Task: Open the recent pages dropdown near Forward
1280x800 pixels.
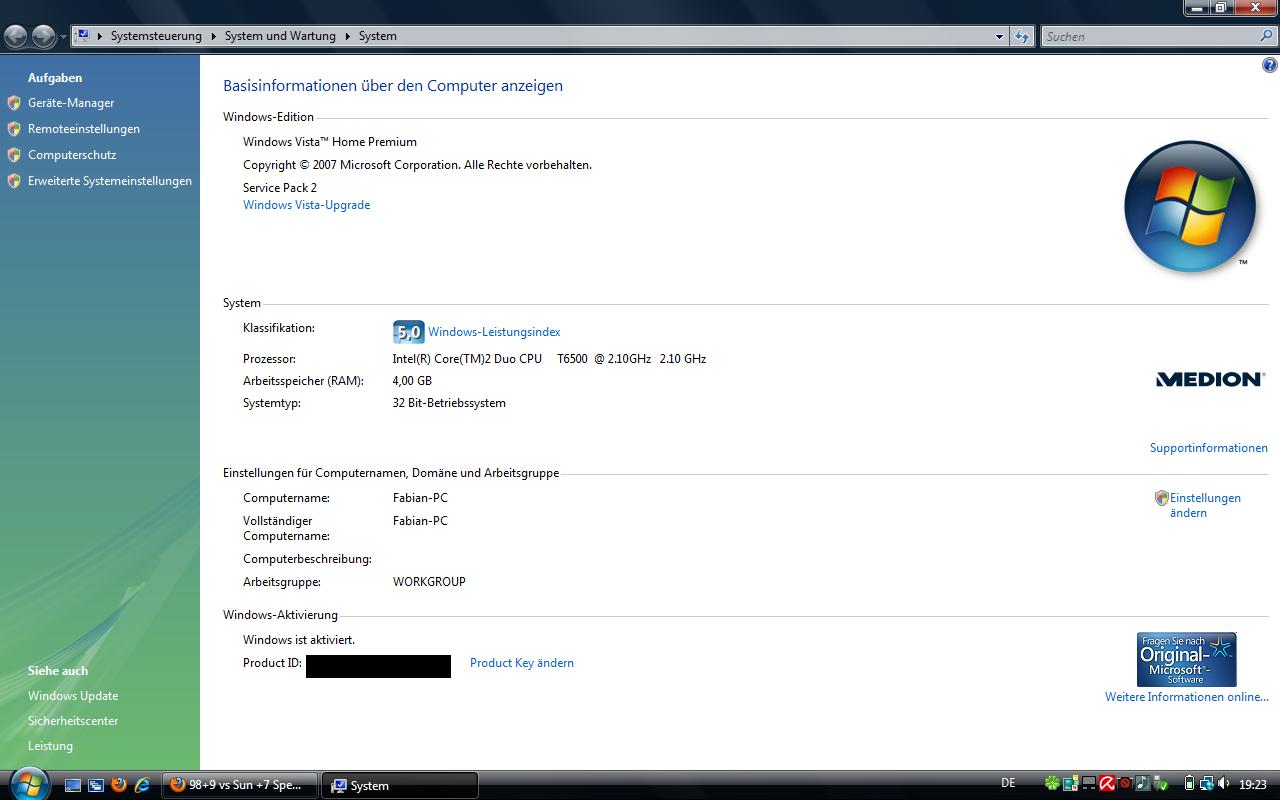Action: coord(63,37)
